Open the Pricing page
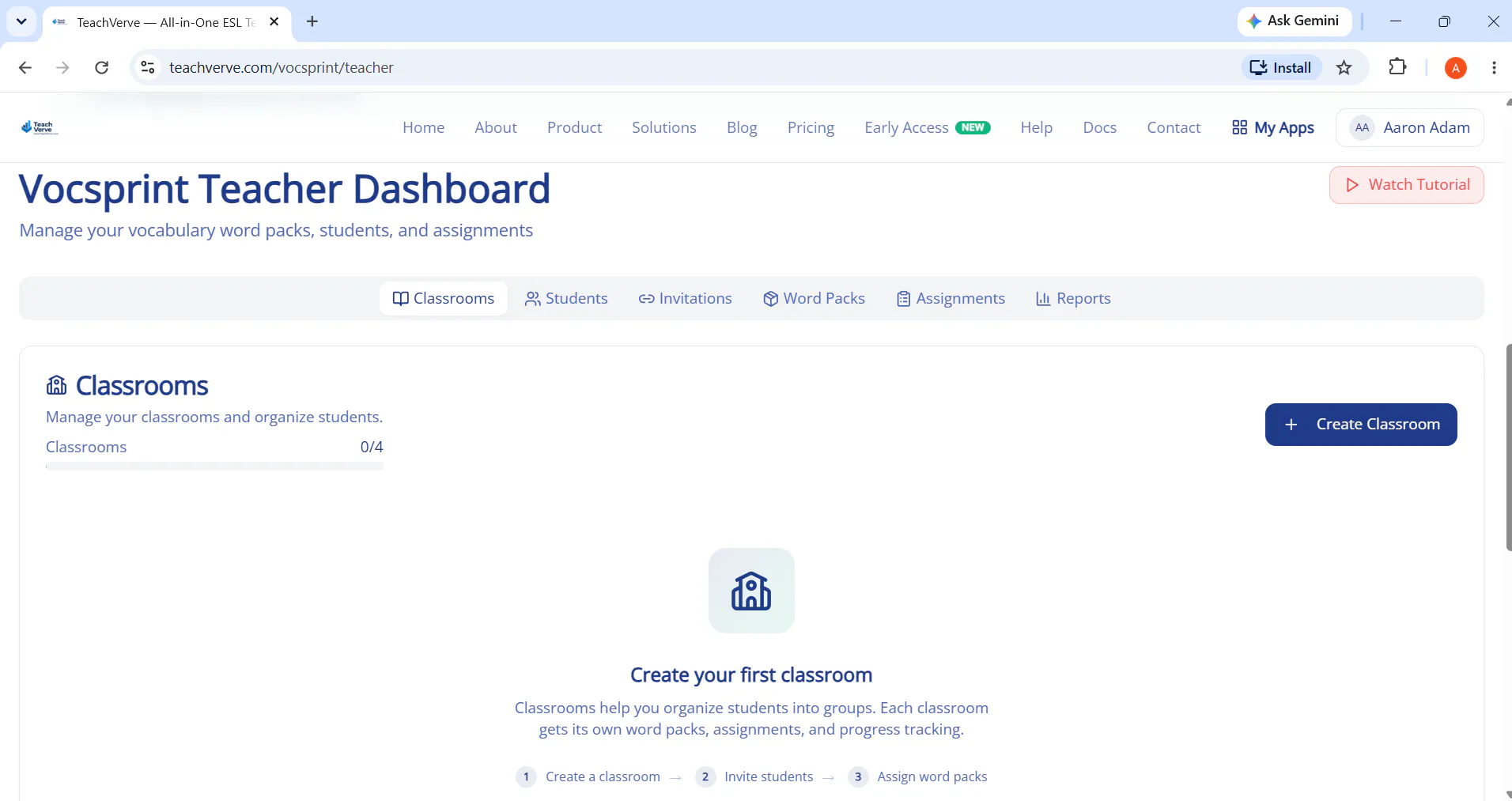The height and width of the screenshot is (801, 1512). coord(811,127)
